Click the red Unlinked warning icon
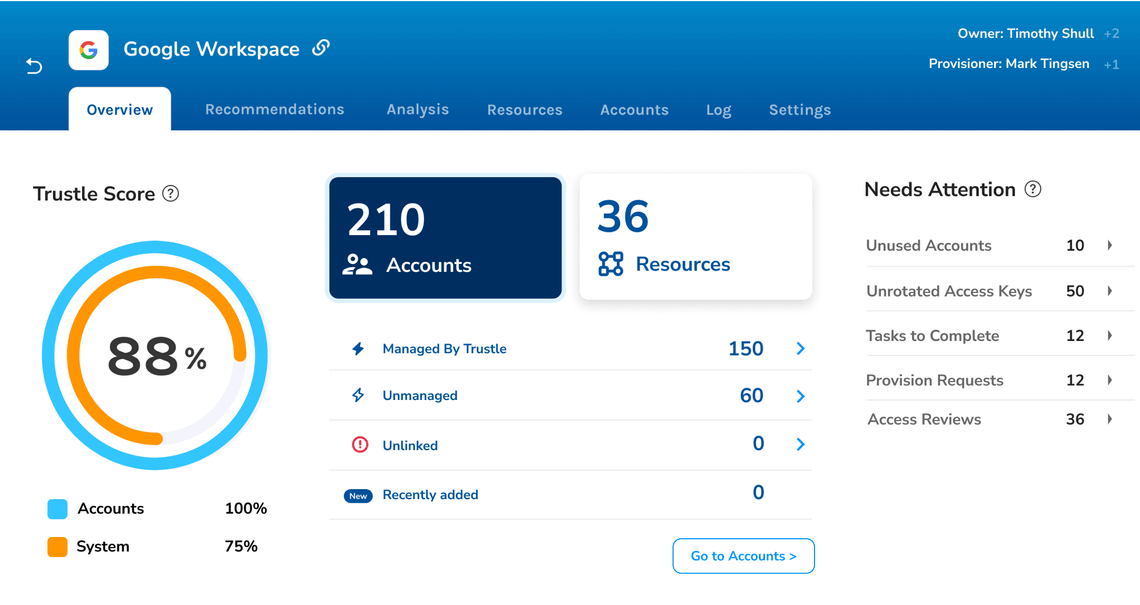This screenshot has width=1140, height=605. (360, 444)
